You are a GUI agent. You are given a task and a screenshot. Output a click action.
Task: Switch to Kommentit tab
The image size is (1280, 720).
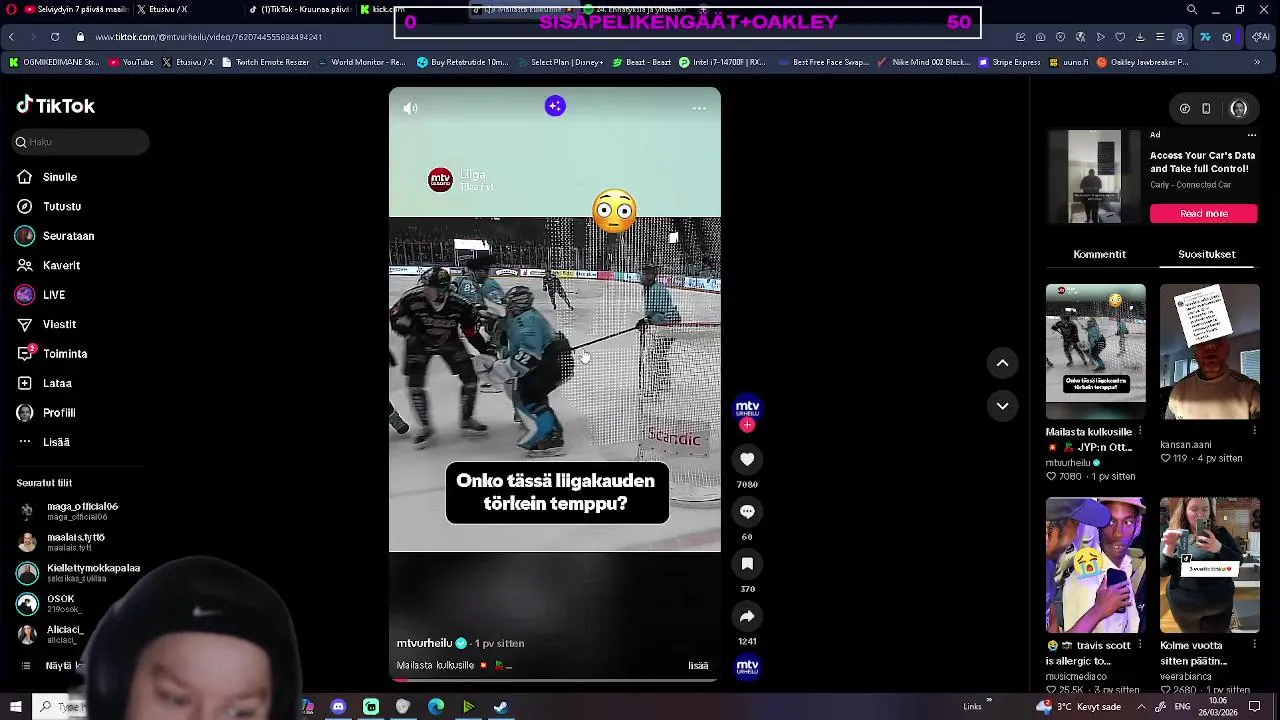(x=1099, y=254)
